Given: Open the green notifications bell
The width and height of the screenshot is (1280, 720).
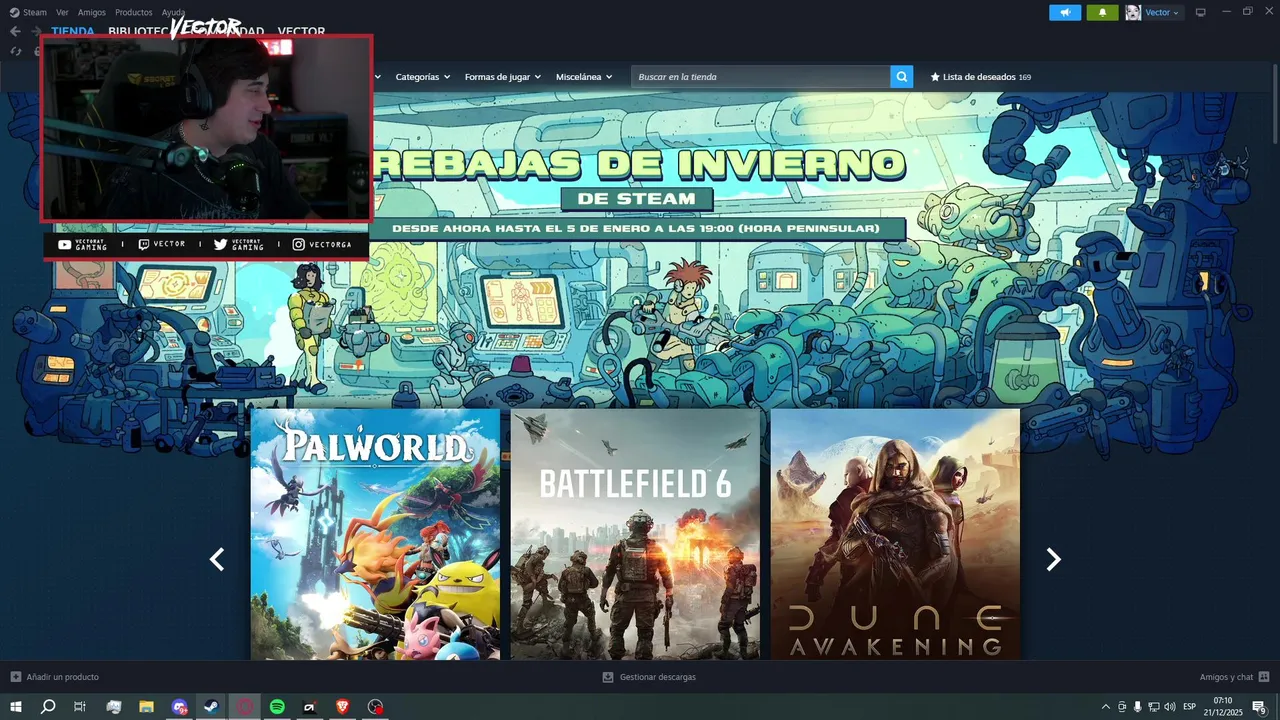Looking at the screenshot, I should click(1102, 12).
